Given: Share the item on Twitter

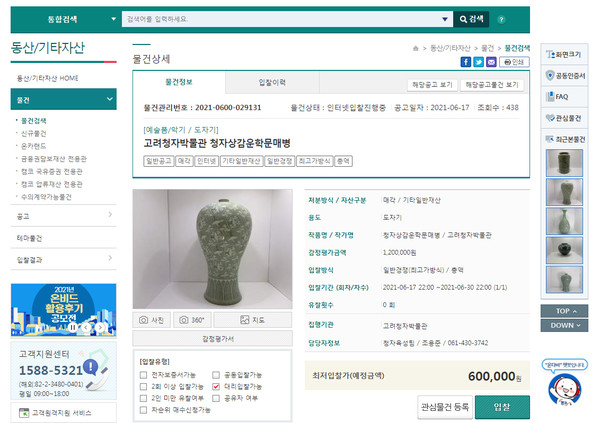Looking at the screenshot, I should point(478,62).
